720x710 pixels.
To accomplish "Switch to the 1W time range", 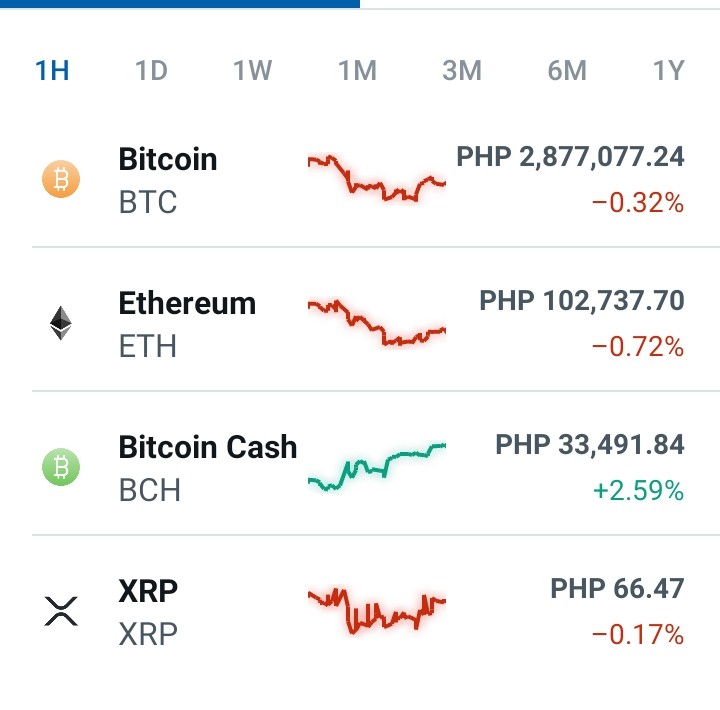I will tap(253, 71).
